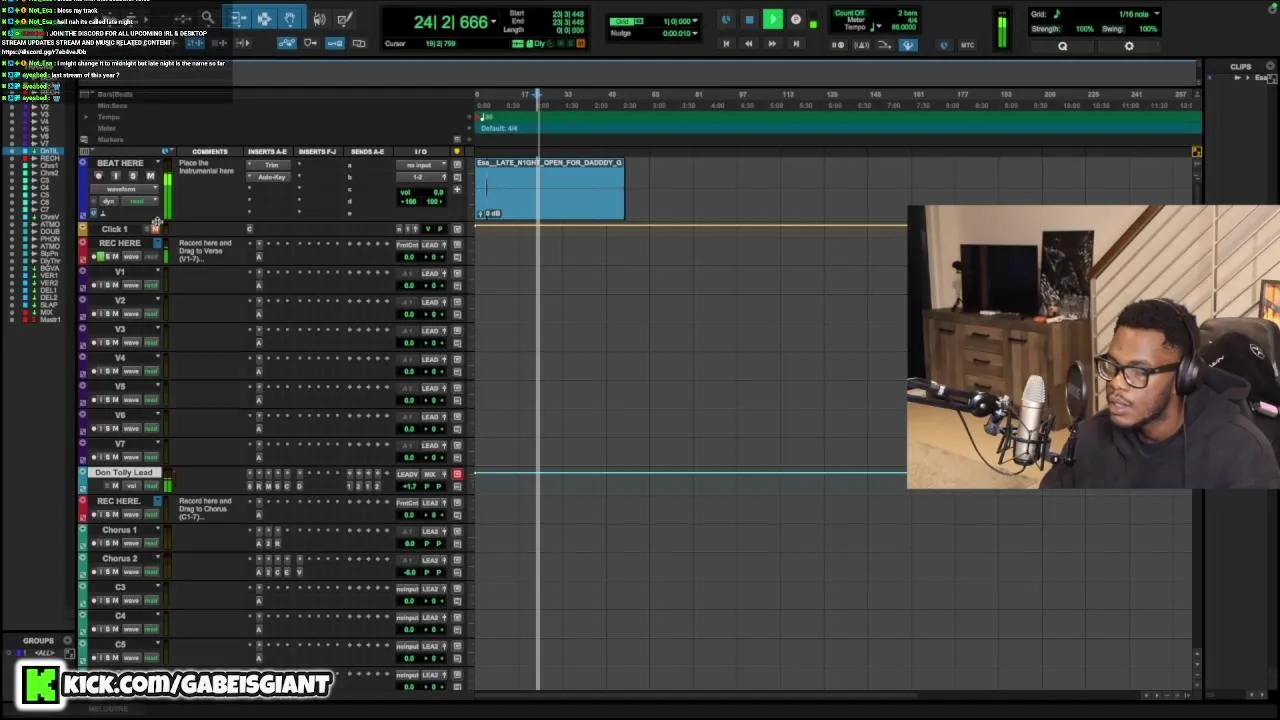Image resolution: width=1280 pixels, height=720 pixels.
Task: Click the COMMENTS column header
Action: (209, 152)
